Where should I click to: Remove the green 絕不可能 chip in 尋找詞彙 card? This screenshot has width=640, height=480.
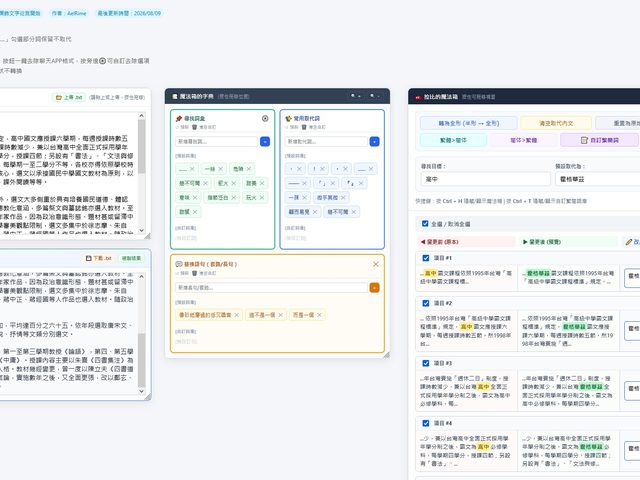206,183
